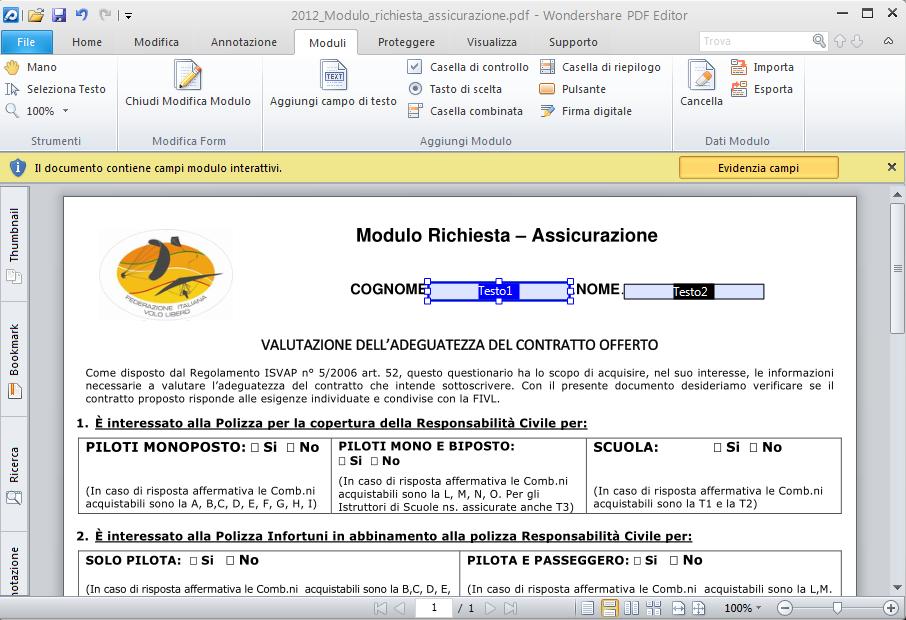The width and height of the screenshot is (906, 620).
Task: Go to the last page
Action: tap(511, 608)
